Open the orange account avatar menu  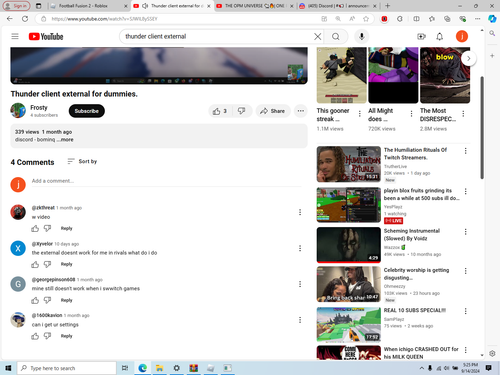[462, 36]
